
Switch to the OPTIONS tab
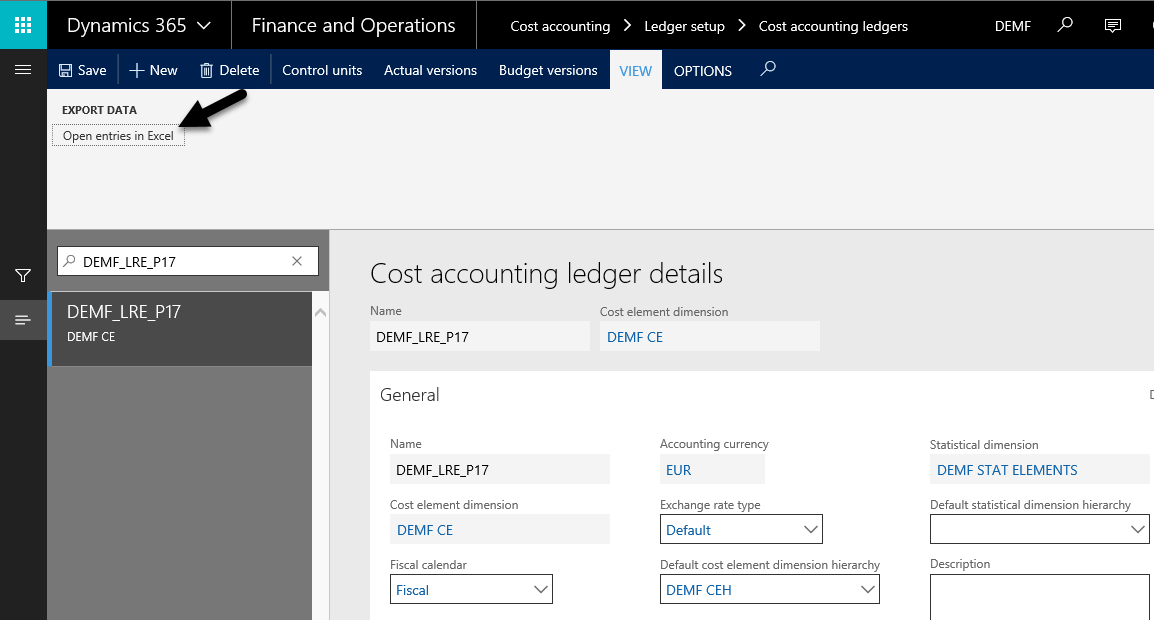(702, 71)
